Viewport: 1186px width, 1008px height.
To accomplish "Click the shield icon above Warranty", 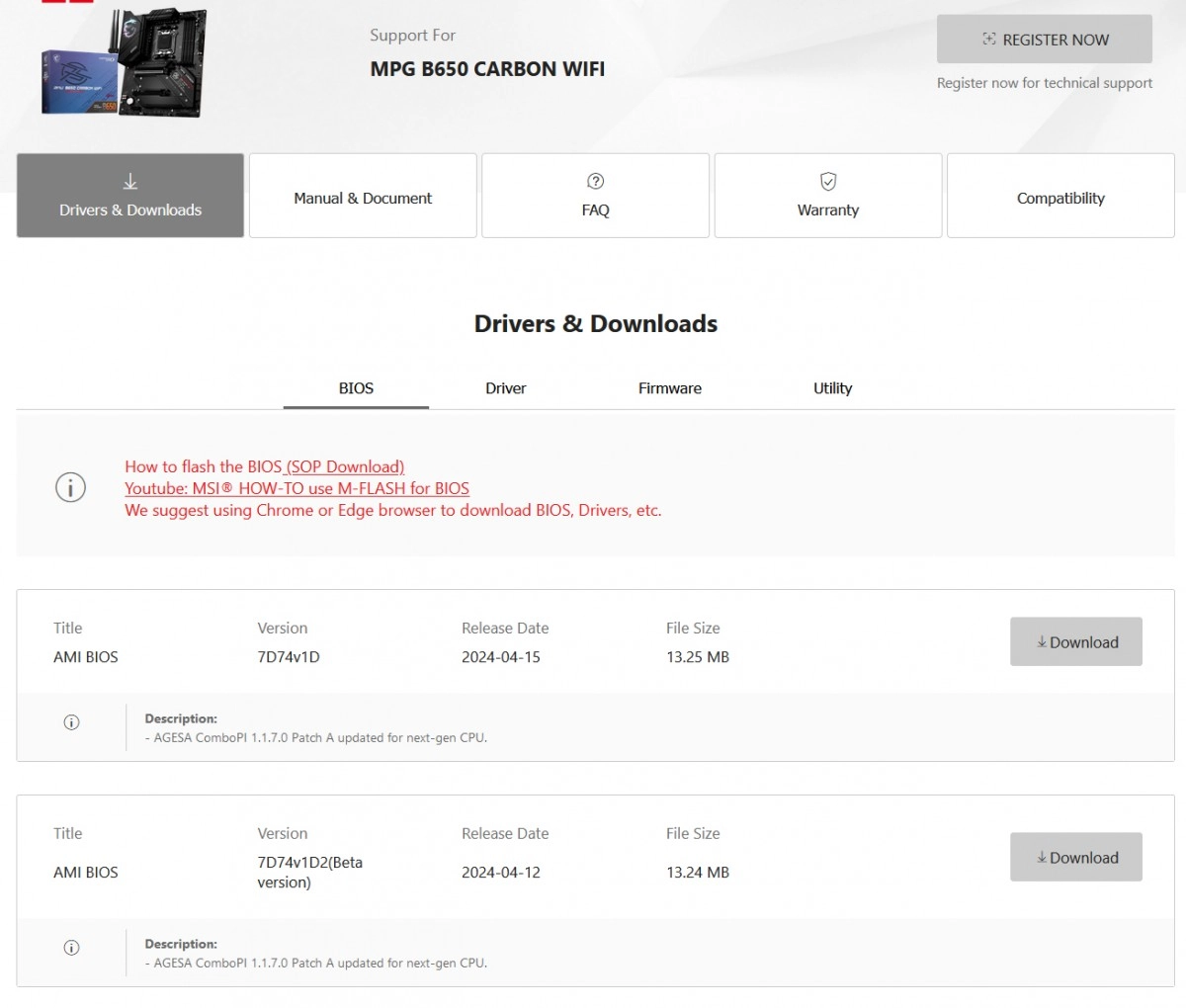I will [828, 181].
